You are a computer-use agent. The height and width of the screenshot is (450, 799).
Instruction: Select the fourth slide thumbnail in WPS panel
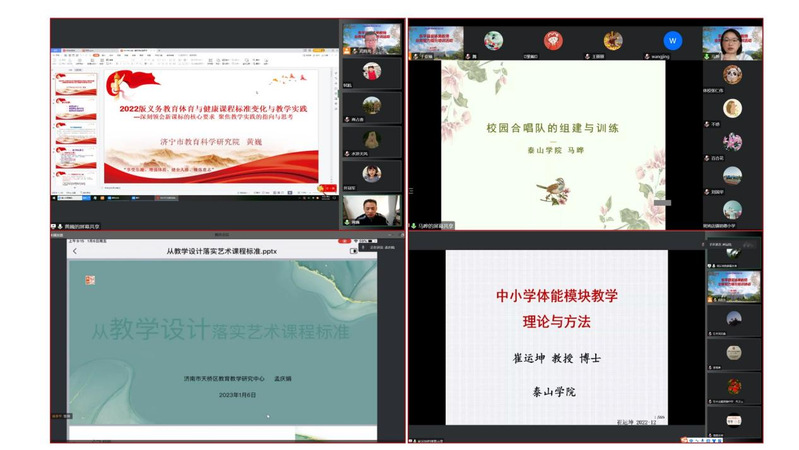(x=76, y=157)
